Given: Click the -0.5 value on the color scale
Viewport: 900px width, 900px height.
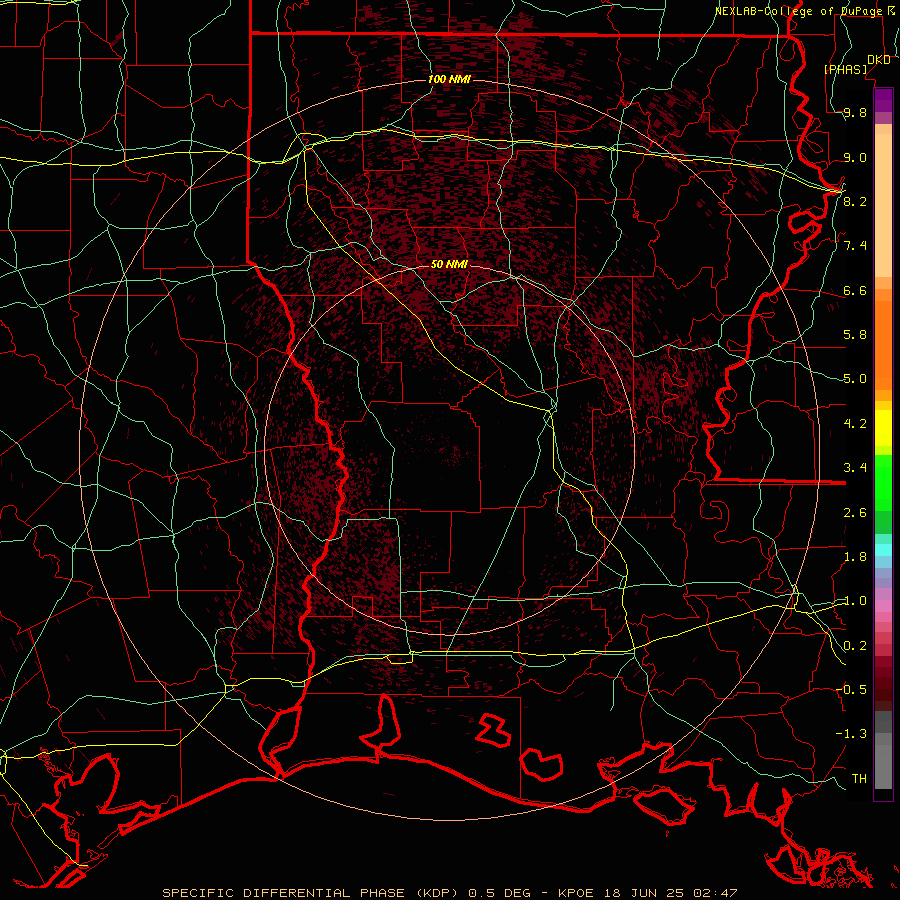Looking at the screenshot, I should [851, 689].
